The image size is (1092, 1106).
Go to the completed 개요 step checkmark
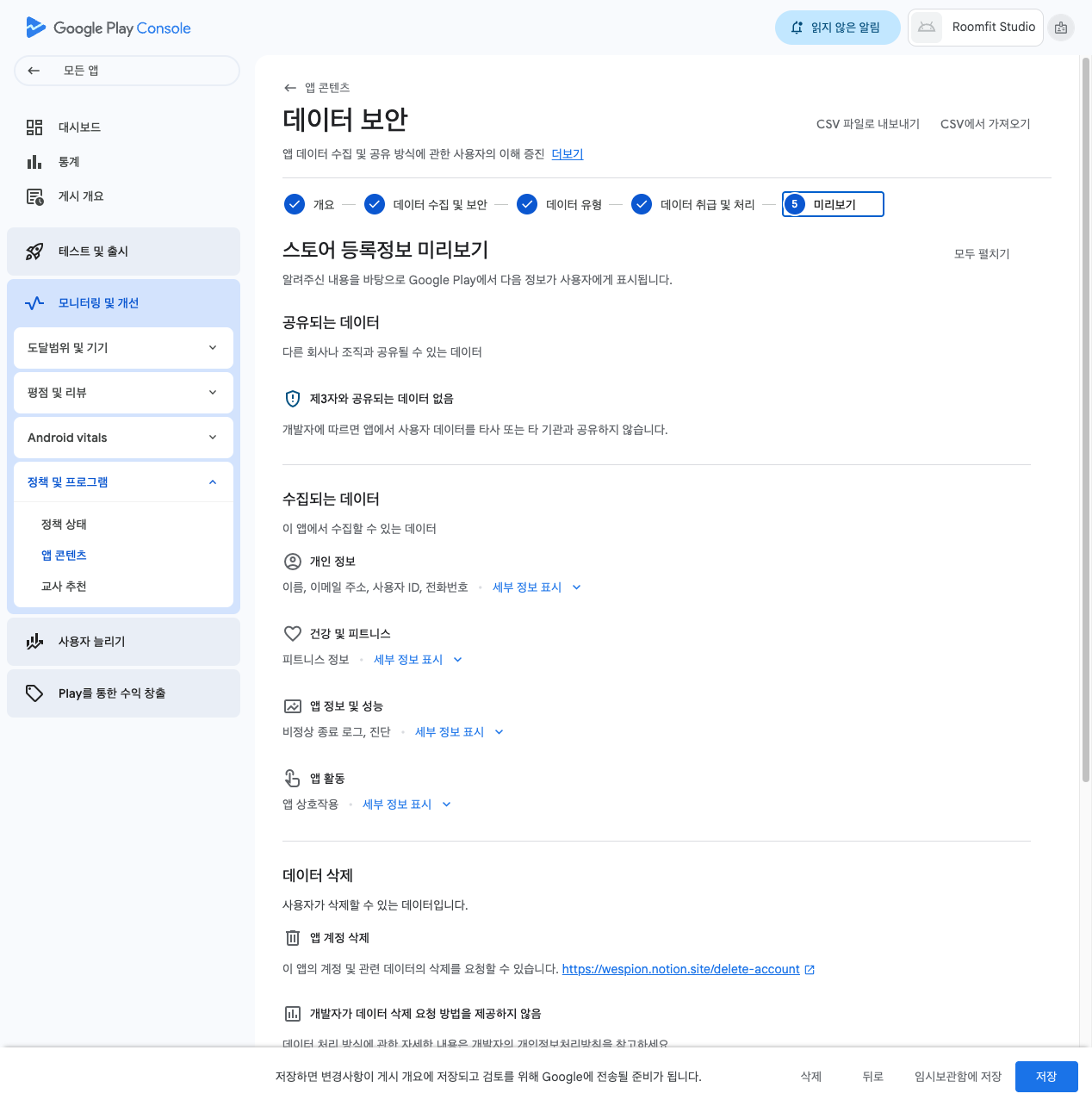pyautogui.click(x=295, y=204)
